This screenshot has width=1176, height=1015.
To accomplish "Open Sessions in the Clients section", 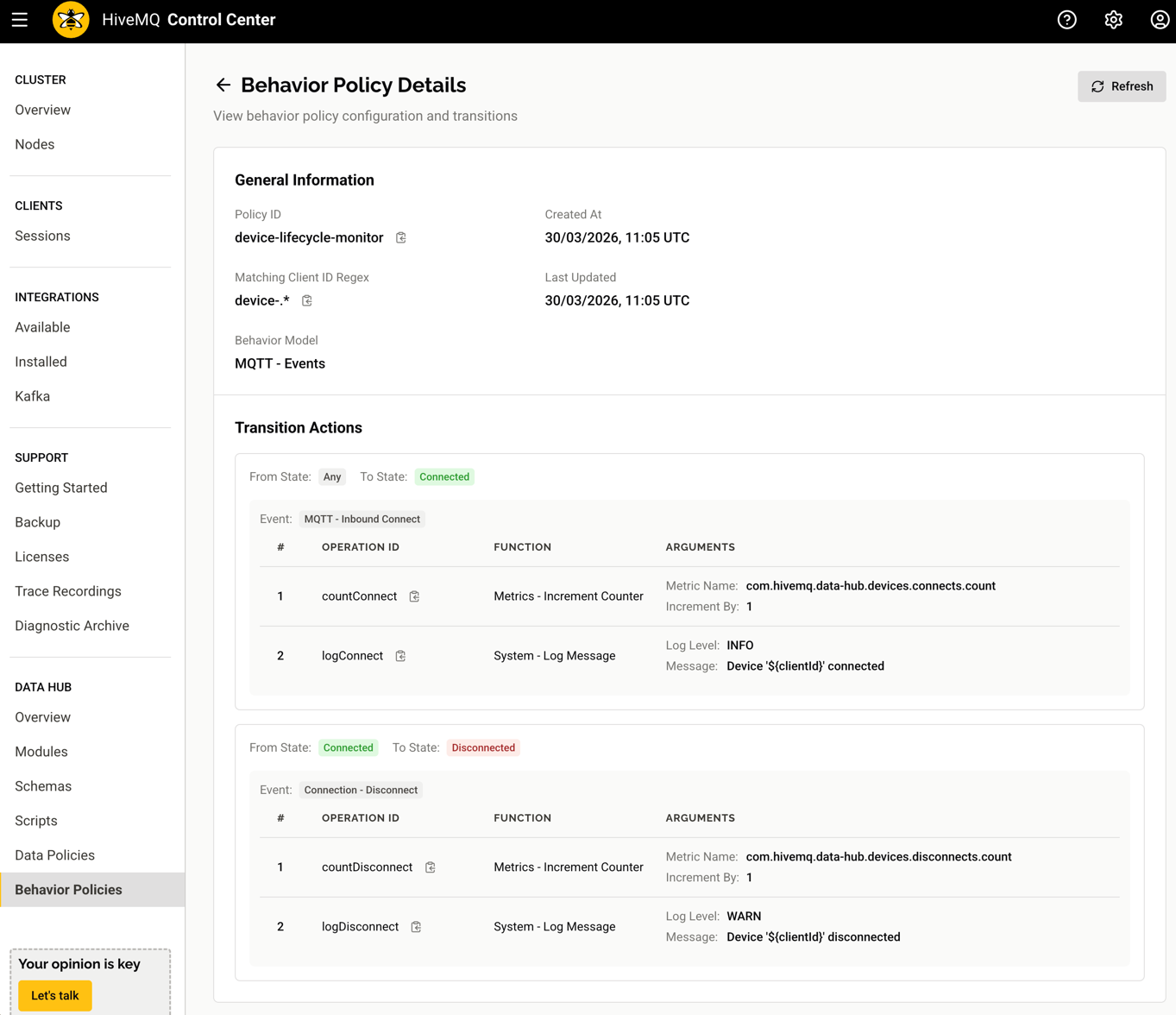I will tap(42, 236).
